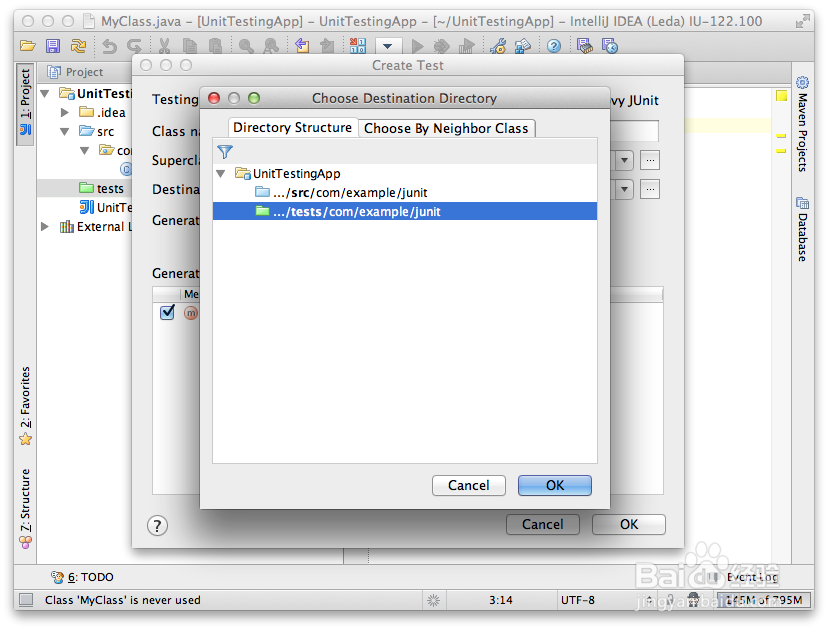Click the Help question mark toolbar icon
Viewport: 828px width, 630px height.
pyautogui.click(x=553, y=45)
